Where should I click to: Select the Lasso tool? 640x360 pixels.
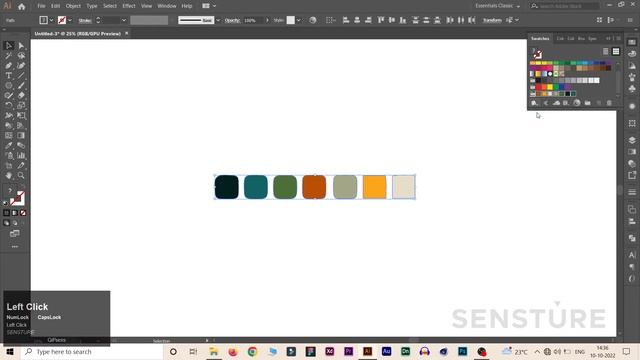(x=21, y=56)
